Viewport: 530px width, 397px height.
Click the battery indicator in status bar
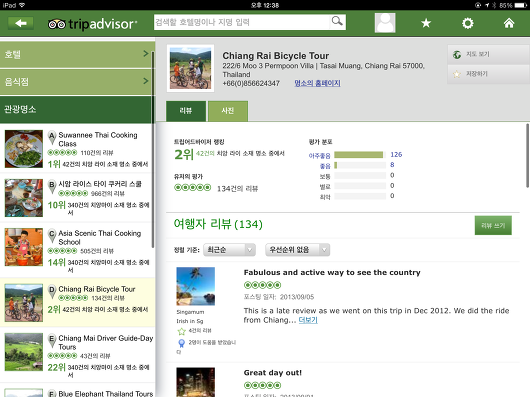point(521,5)
